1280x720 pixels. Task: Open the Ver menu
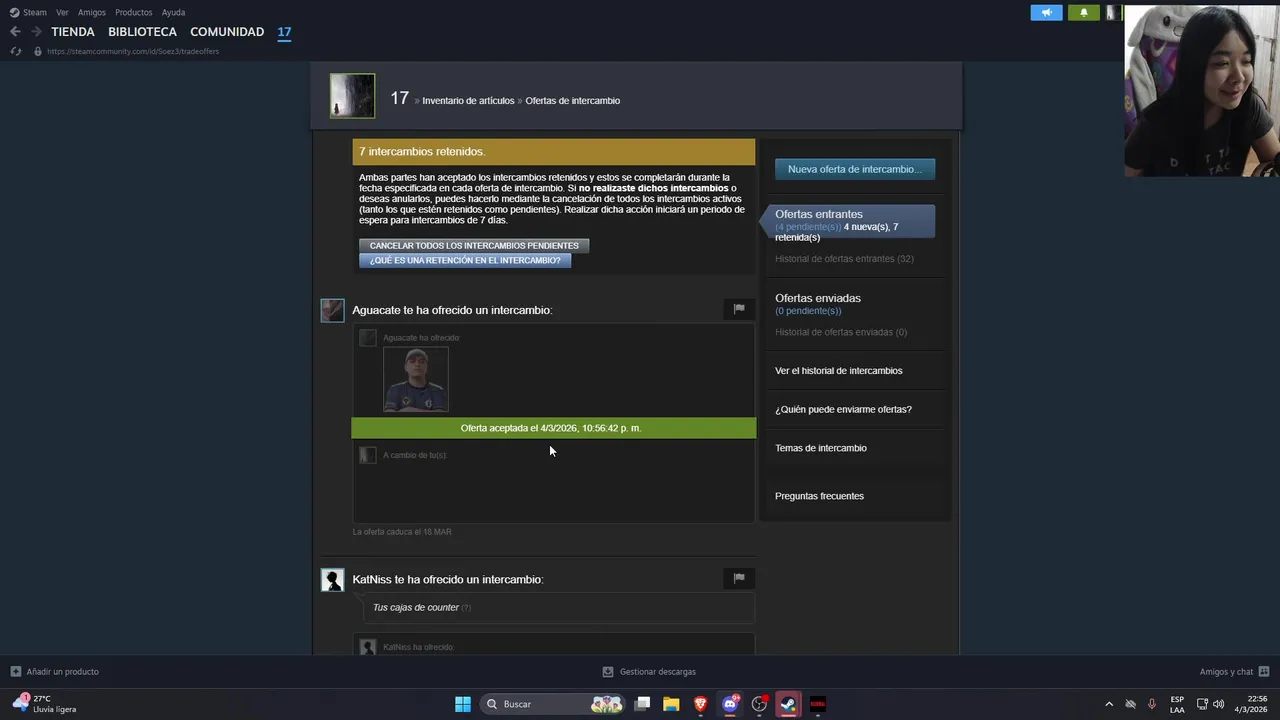click(62, 12)
